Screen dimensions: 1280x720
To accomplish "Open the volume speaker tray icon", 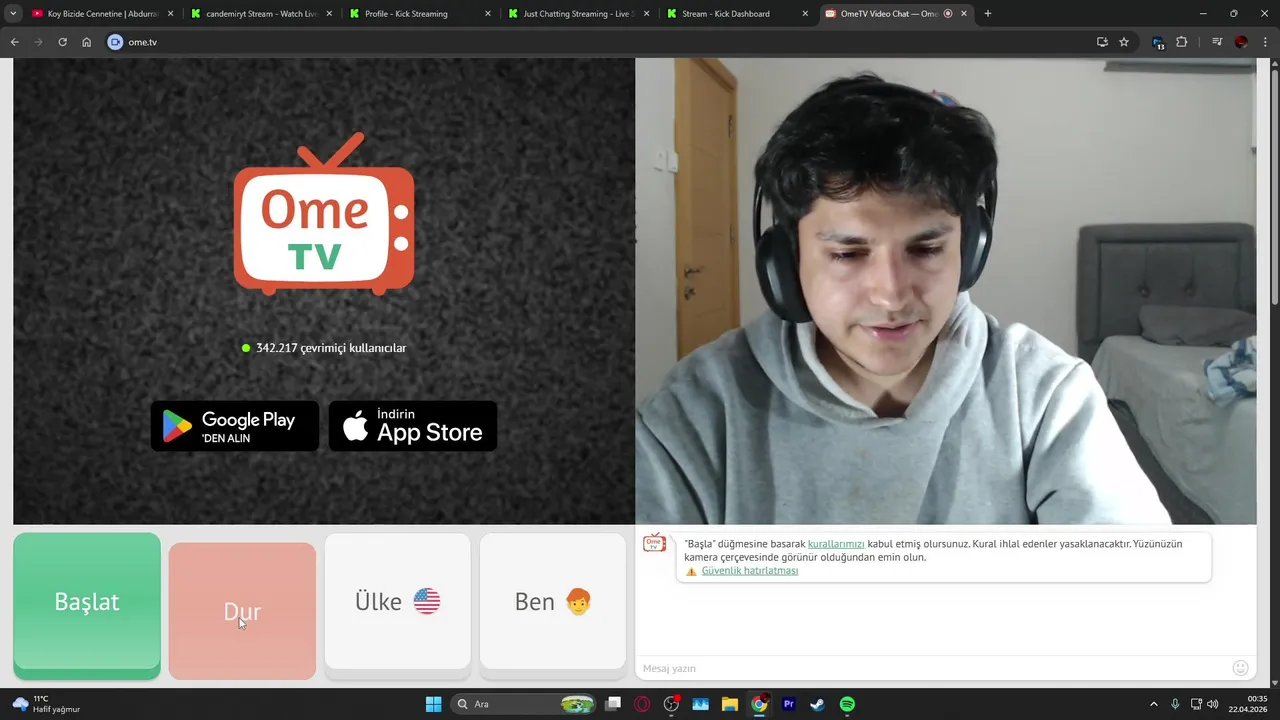I will tap(1213, 704).
